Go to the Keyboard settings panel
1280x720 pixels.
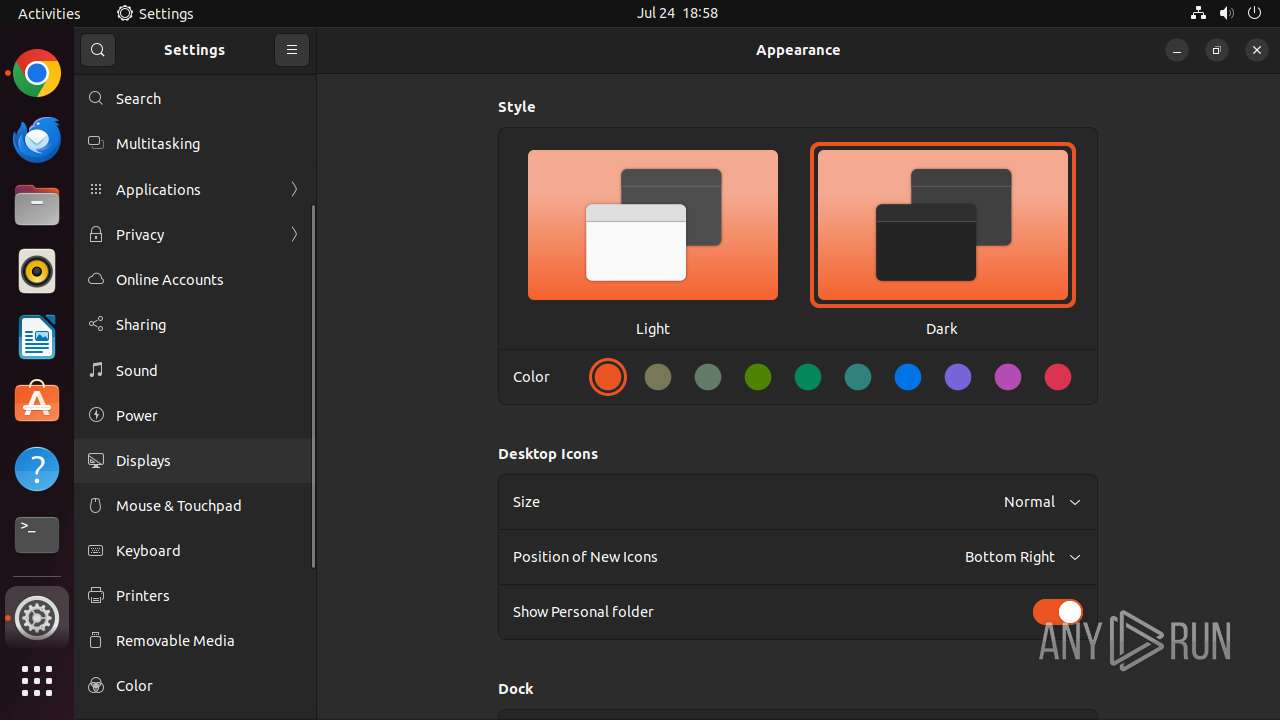click(x=195, y=550)
